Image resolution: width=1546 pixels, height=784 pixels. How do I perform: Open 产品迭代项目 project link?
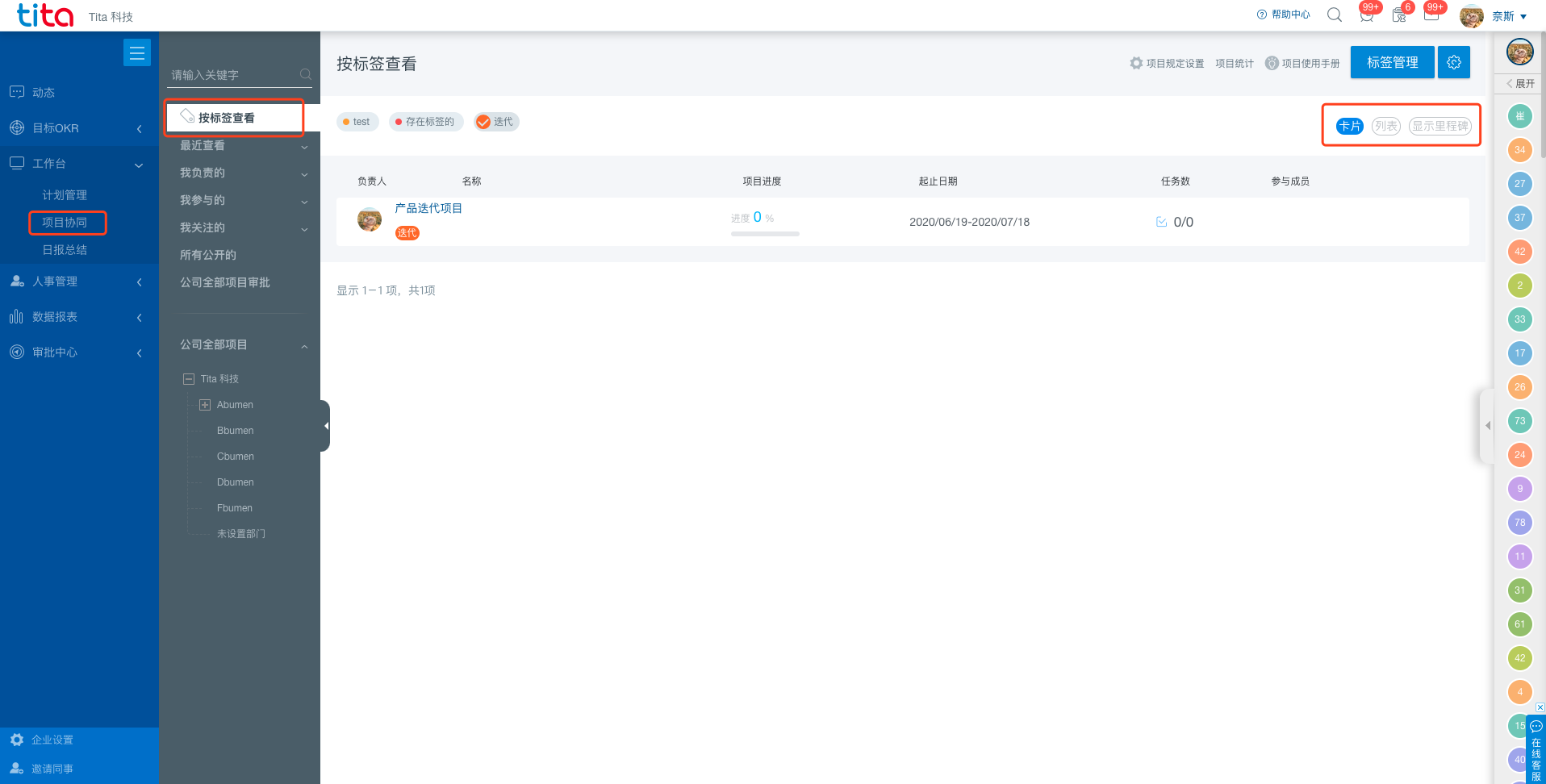coord(428,208)
